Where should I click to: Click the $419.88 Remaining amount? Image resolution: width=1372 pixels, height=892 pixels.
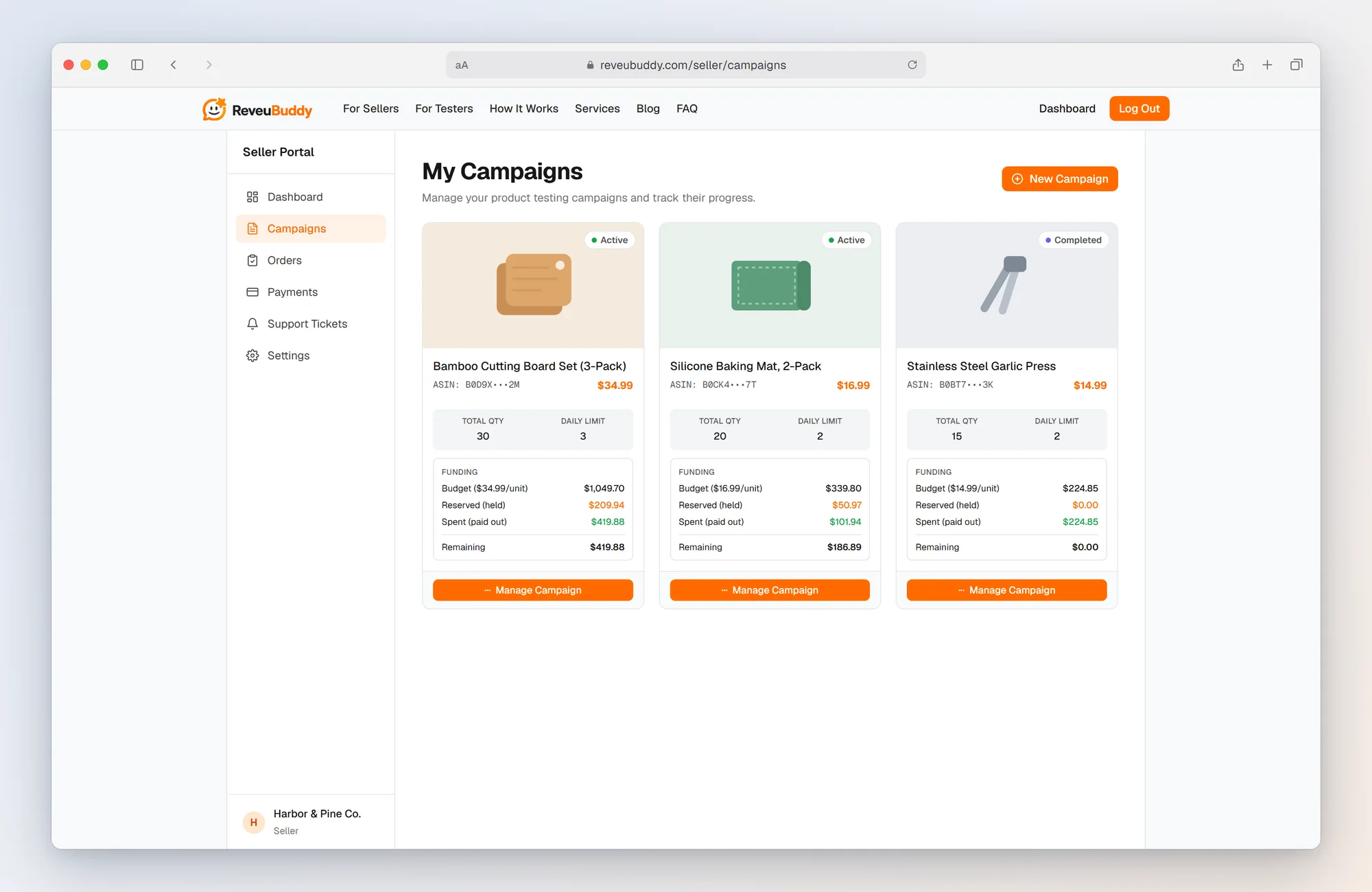[x=607, y=547]
